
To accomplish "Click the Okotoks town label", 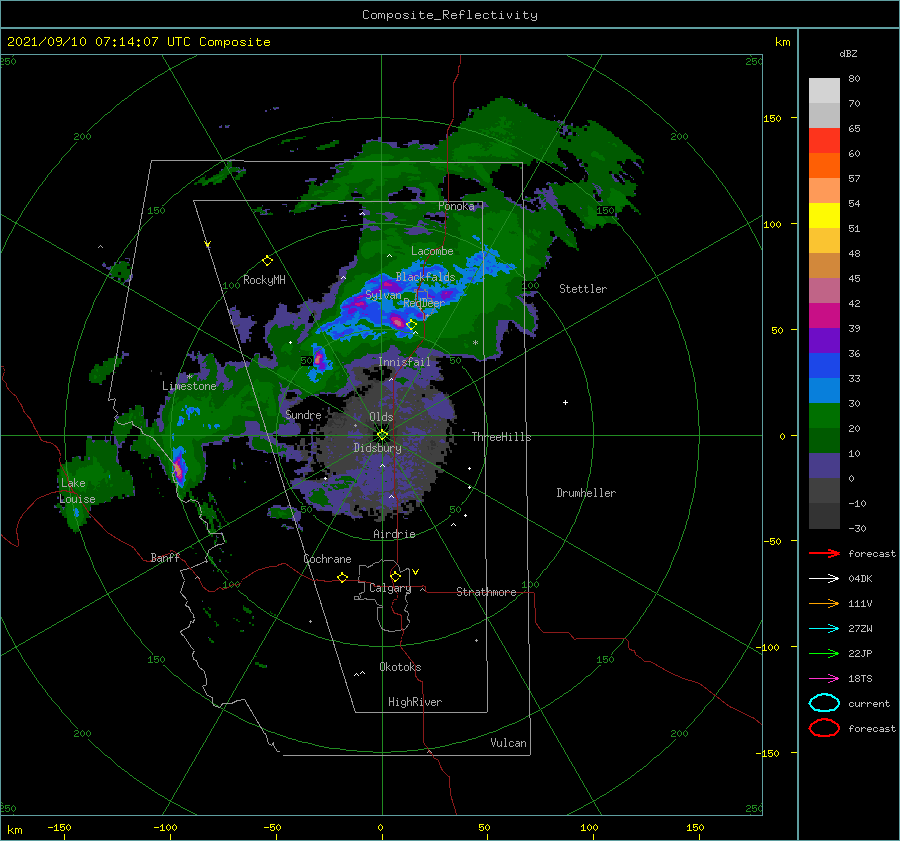I will 400,667.
